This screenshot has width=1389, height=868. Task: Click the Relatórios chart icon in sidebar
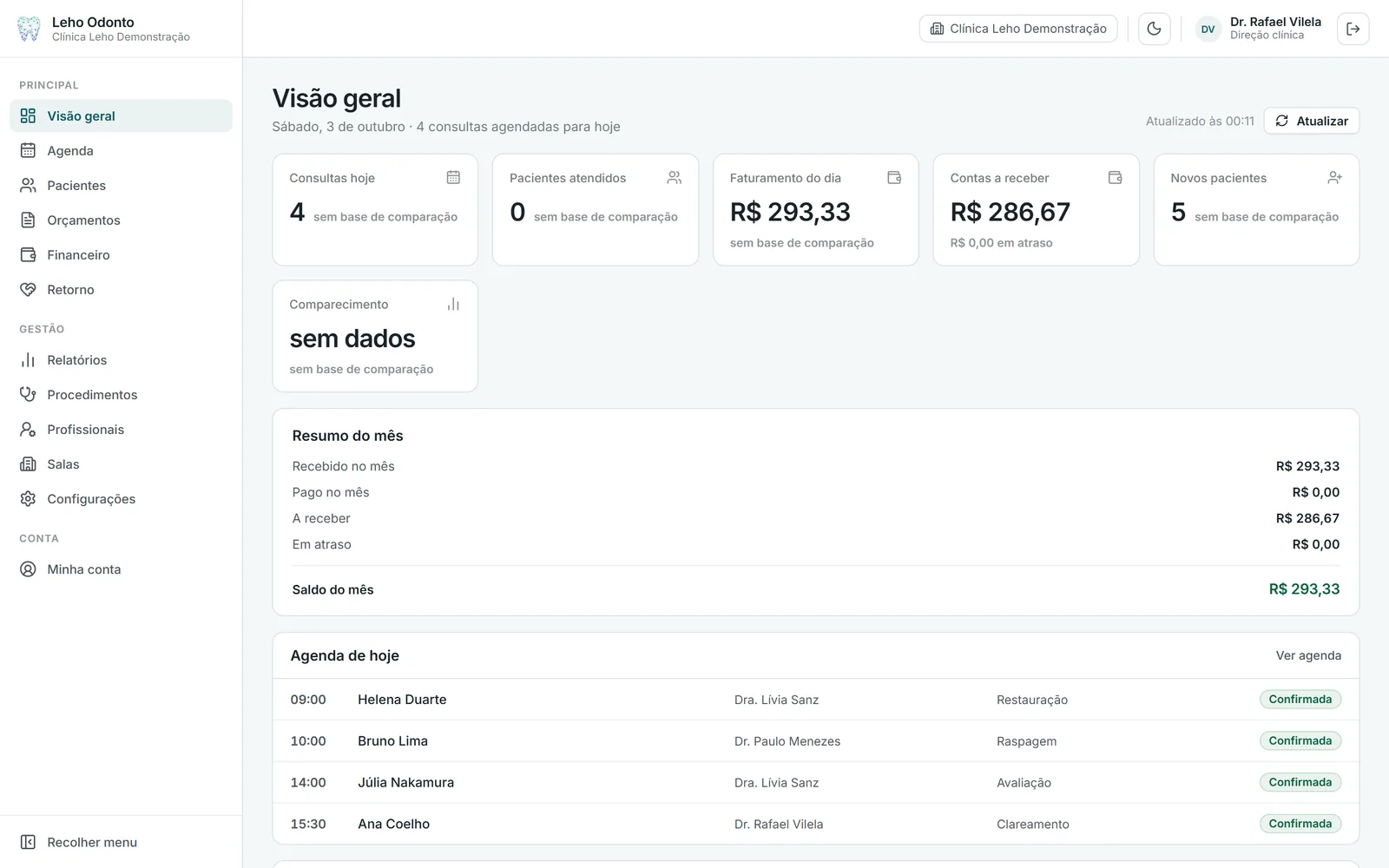28,359
